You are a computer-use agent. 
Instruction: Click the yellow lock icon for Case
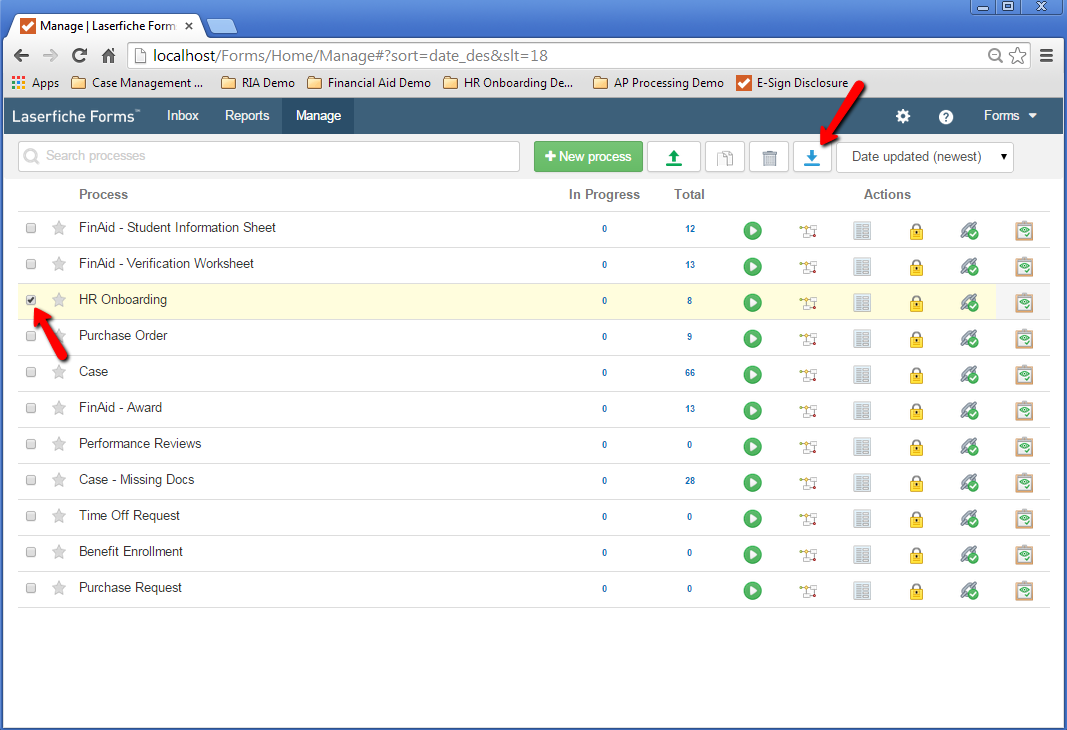tap(916, 375)
